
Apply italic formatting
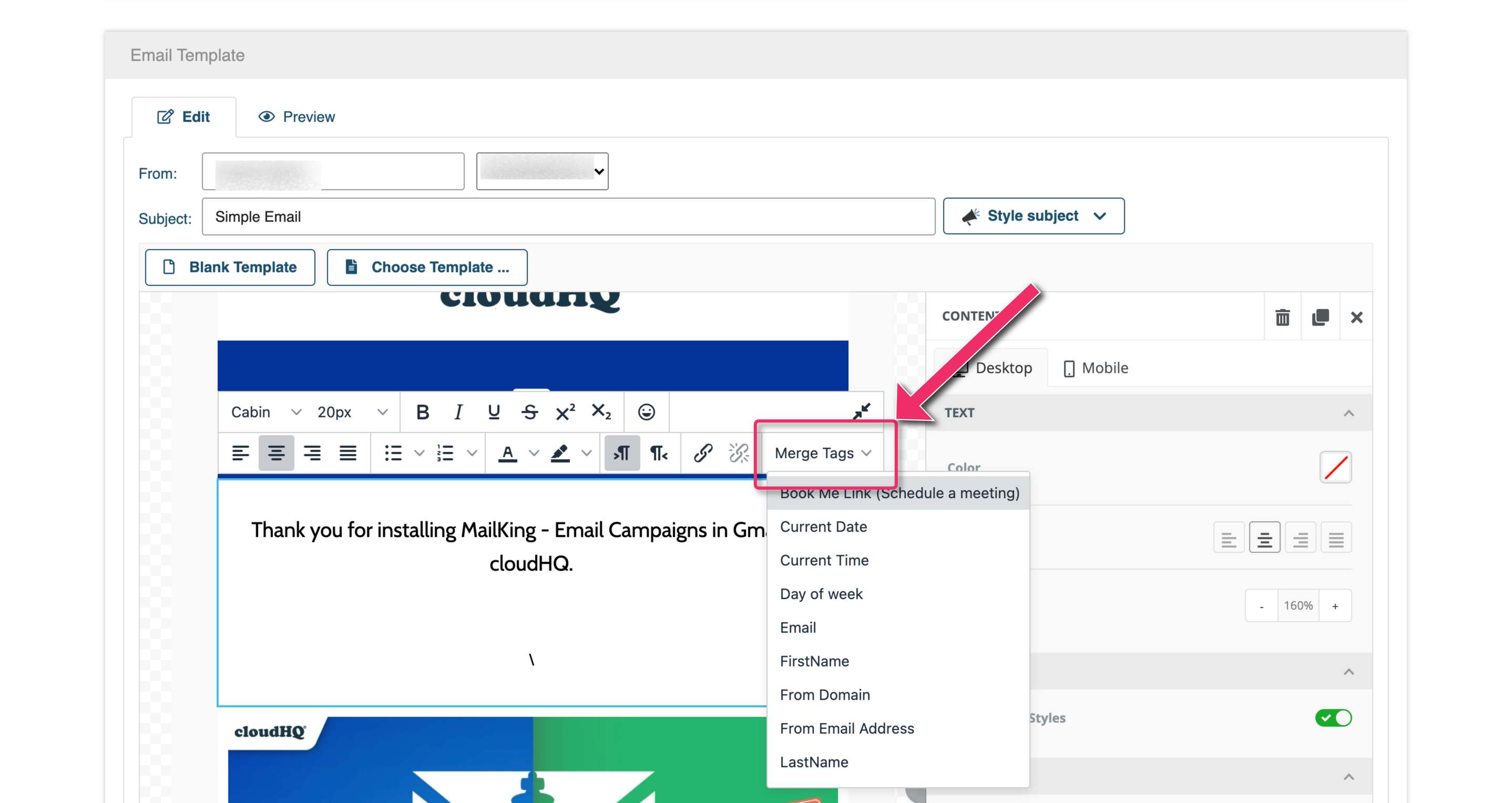[458, 412]
